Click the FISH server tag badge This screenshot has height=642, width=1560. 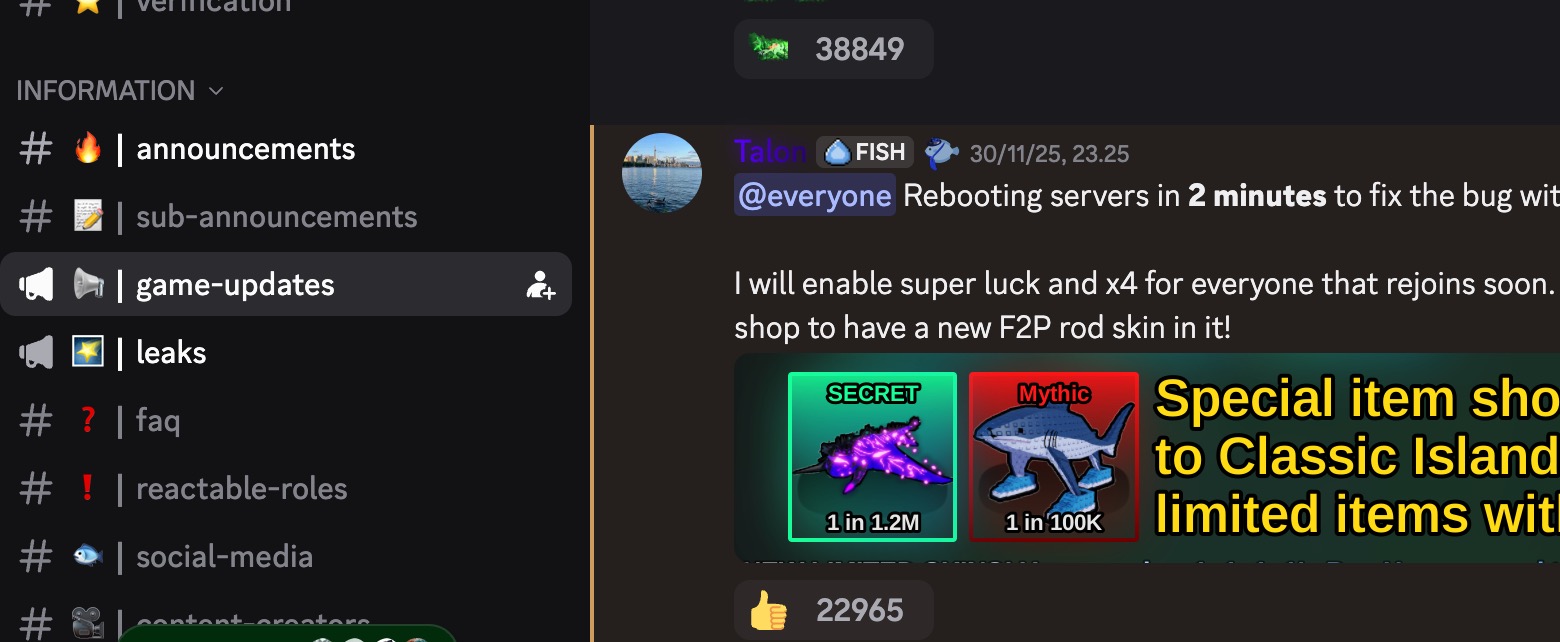[865, 152]
